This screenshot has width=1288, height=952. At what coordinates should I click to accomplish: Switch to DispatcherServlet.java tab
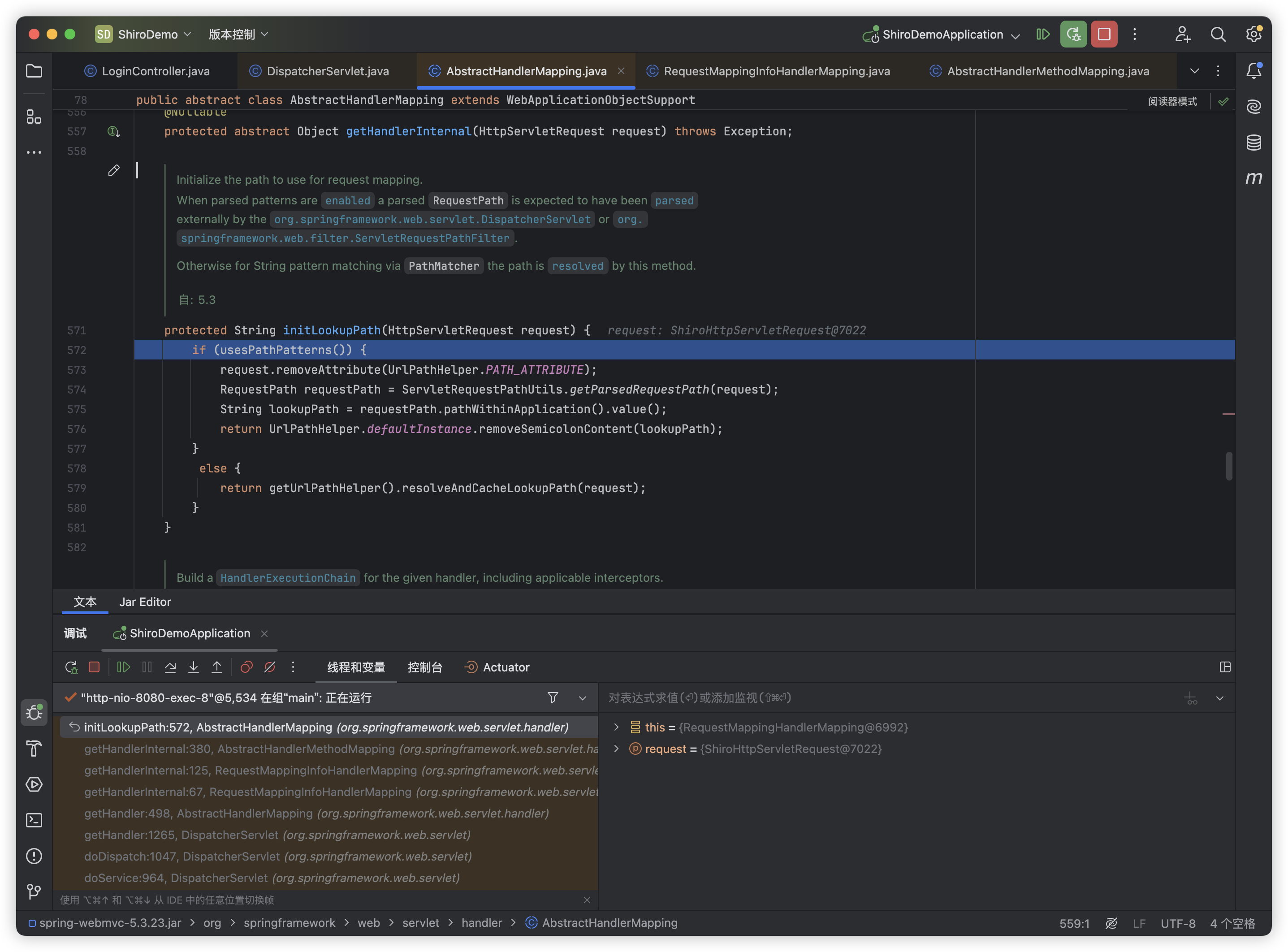tap(320, 71)
